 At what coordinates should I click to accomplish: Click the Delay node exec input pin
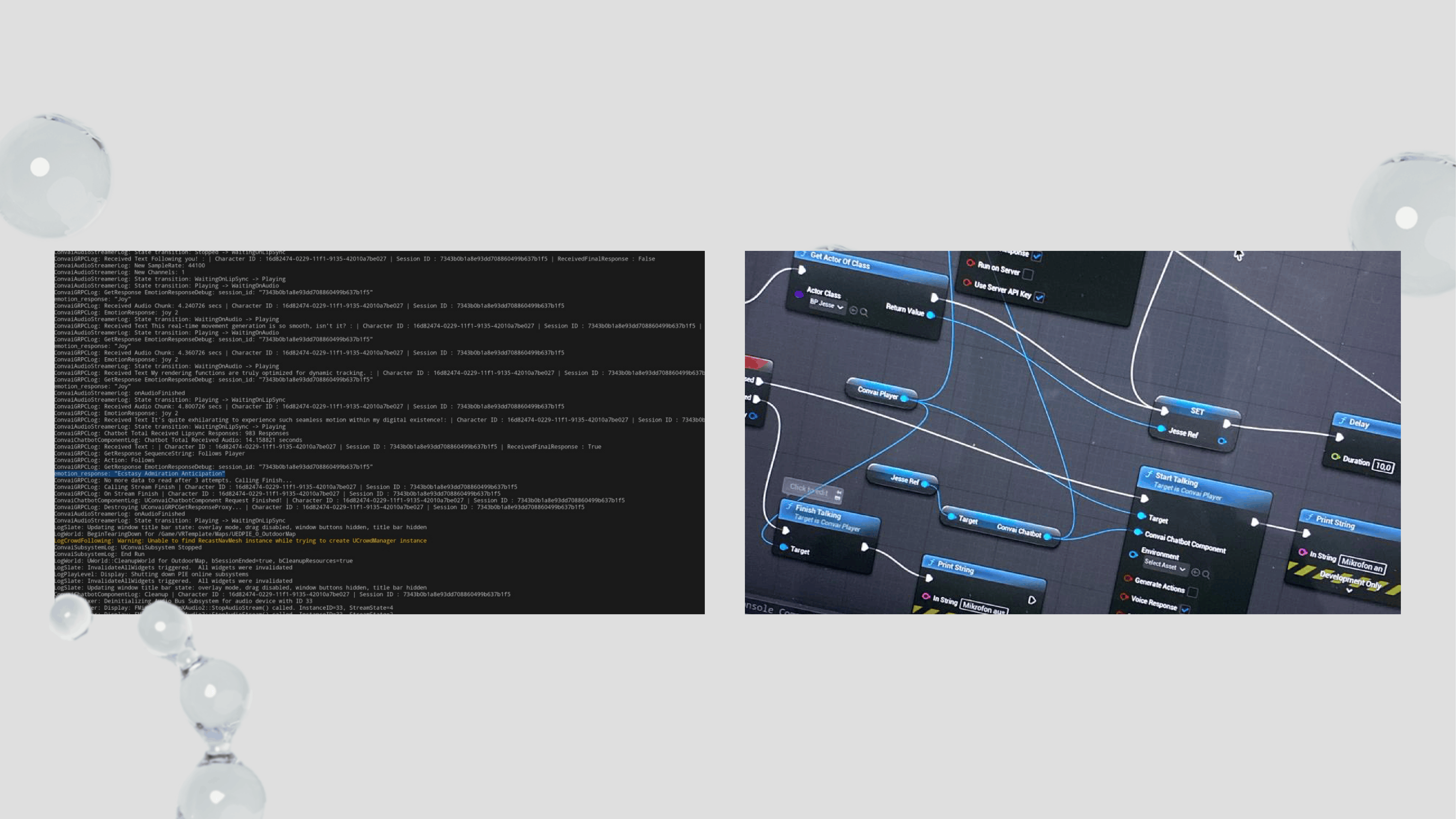pos(1339,437)
